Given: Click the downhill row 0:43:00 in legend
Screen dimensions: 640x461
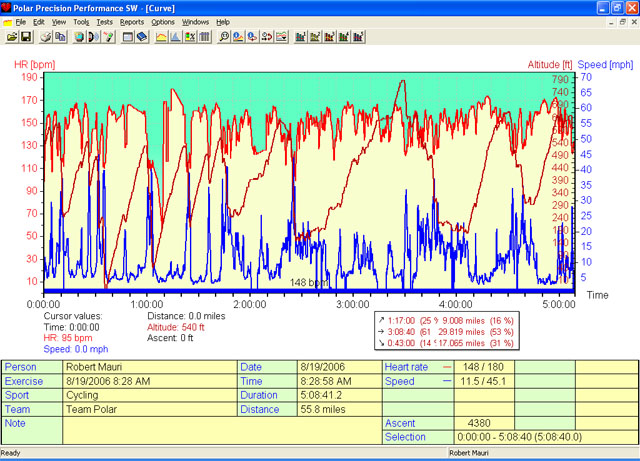Looking at the screenshot, I should click(446, 343).
